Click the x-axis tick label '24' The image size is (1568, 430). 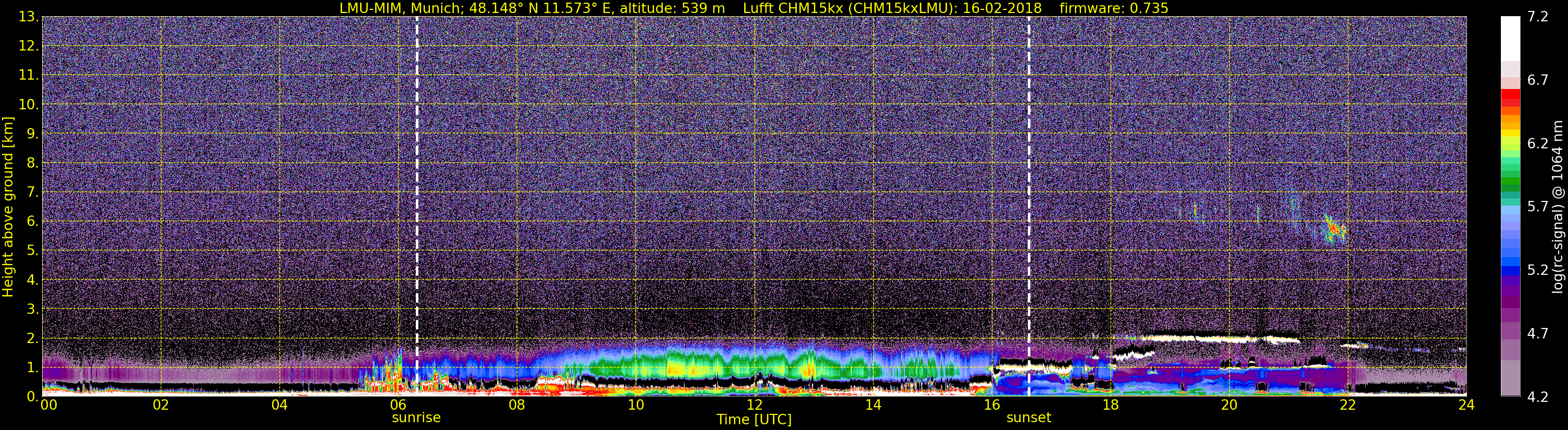(1467, 406)
